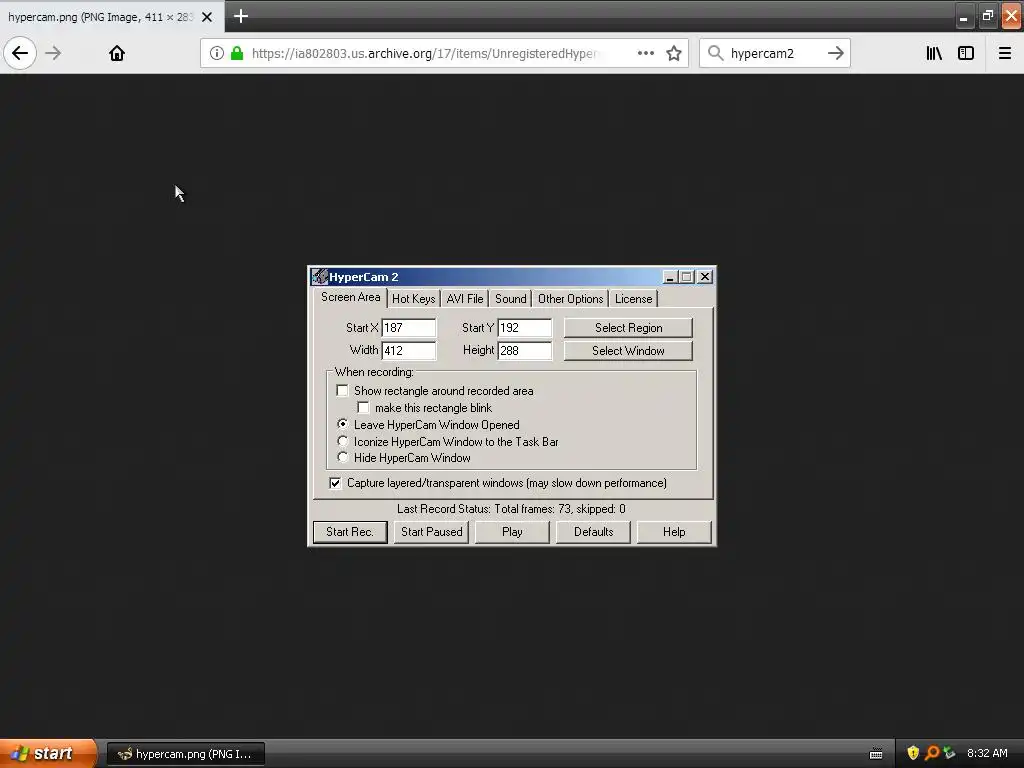
Task: Click the green tray icon next to clock
Action: (x=950, y=753)
